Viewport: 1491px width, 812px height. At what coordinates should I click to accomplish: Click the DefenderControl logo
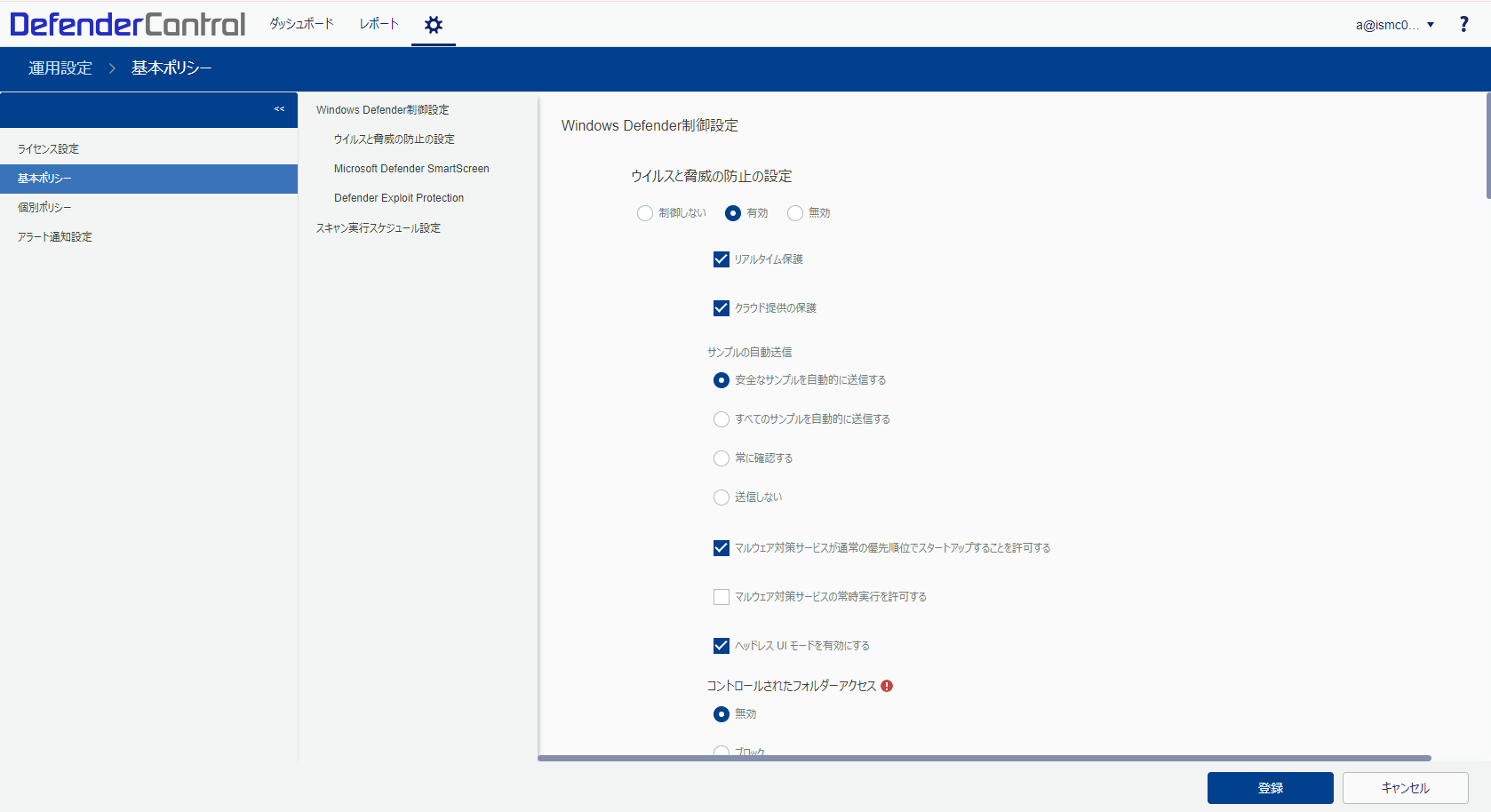[x=128, y=24]
